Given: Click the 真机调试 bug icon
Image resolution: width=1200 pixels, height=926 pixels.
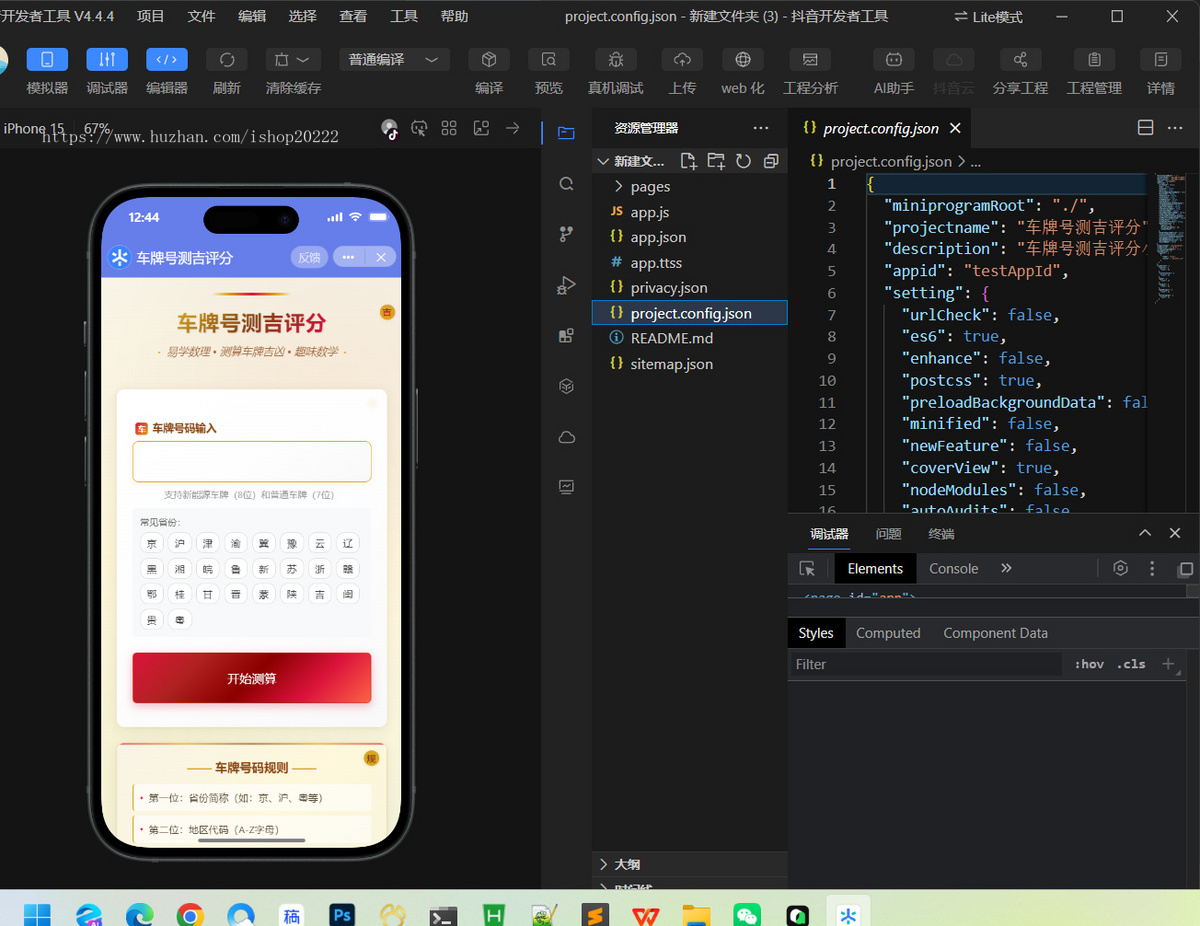Looking at the screenshot, I should click(x=616, y=60).
